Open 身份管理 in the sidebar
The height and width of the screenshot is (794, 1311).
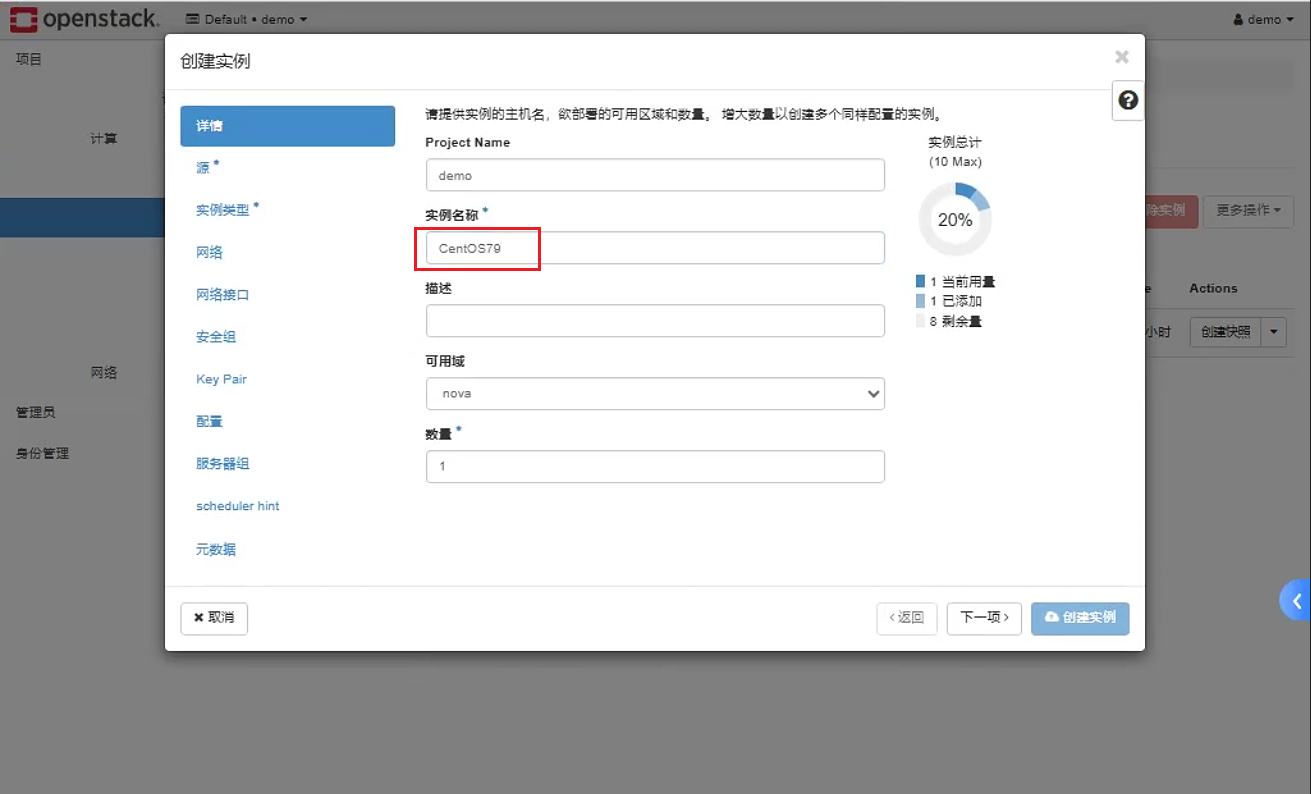point(42,453)
